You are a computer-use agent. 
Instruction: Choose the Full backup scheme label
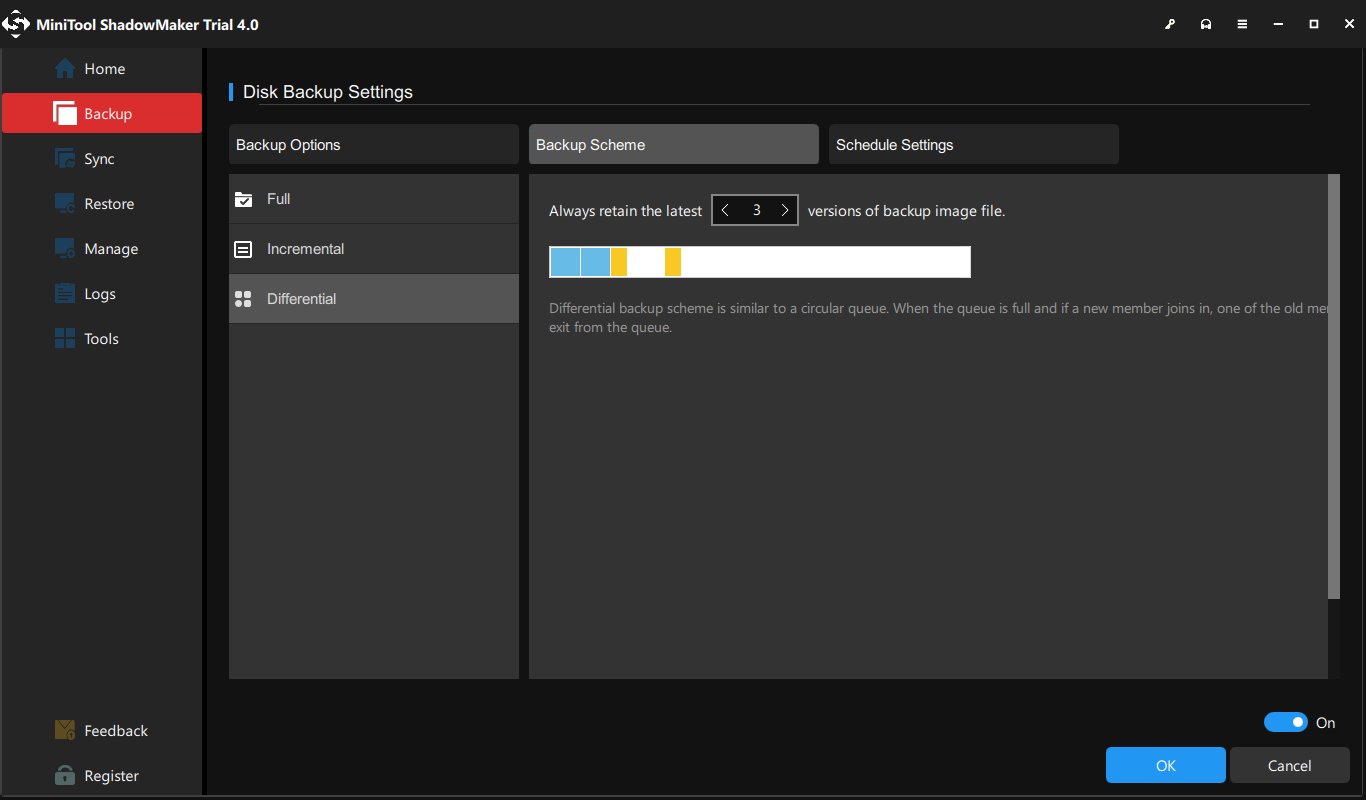click(278, 199)
